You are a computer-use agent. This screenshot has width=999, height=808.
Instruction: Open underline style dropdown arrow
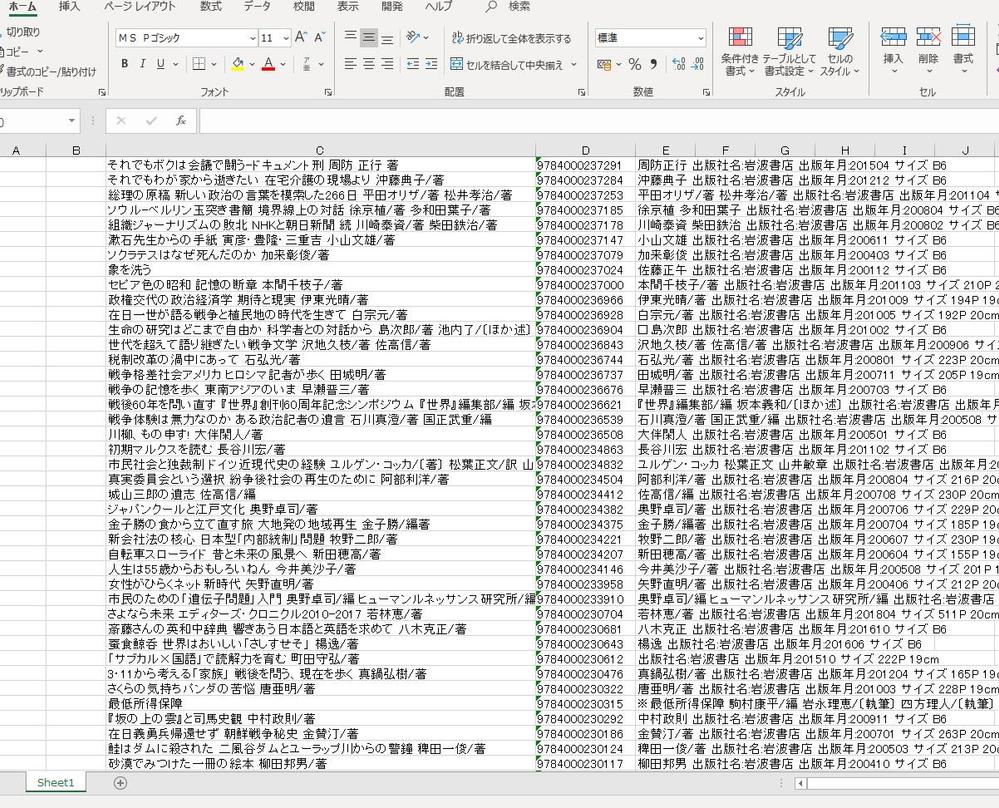pos(175,64)
